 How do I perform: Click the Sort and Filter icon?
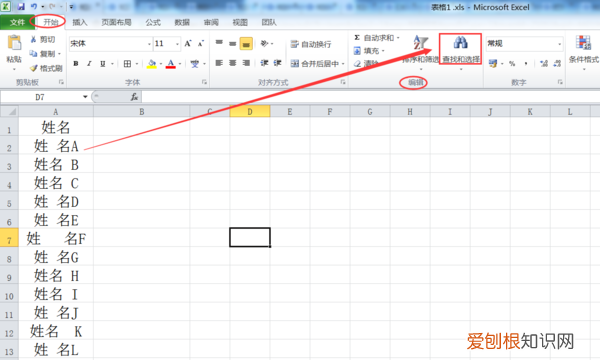tap(421, 43)
